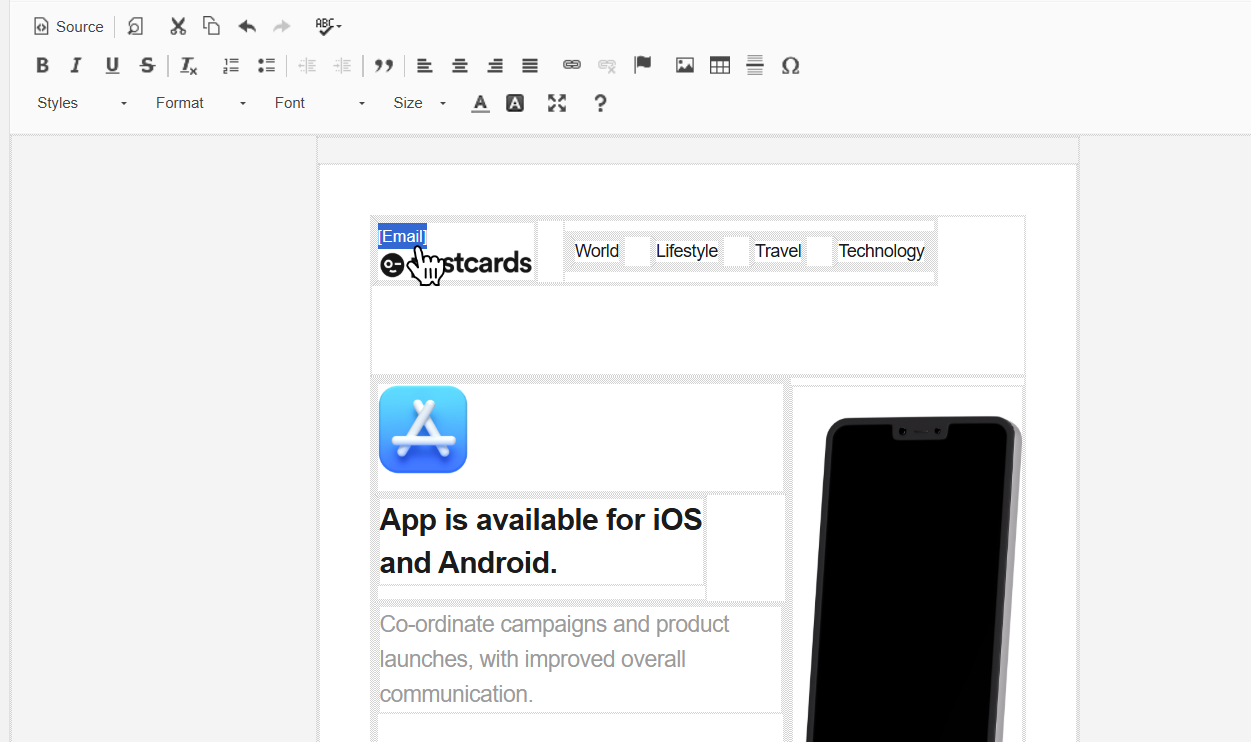Screen dimensions: 1251x742
Task: Toggle strikethrough formatting
Action: click(147, 65)
